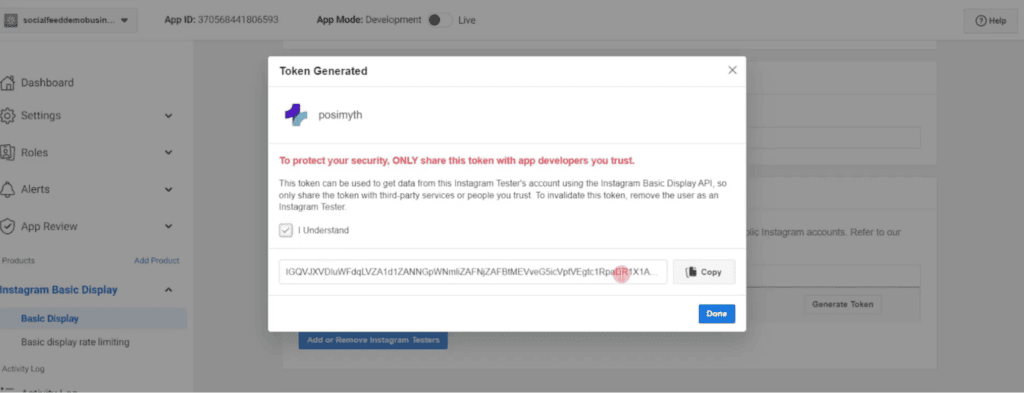
Task: Click the Add Product link
Action: click(157, 260)
